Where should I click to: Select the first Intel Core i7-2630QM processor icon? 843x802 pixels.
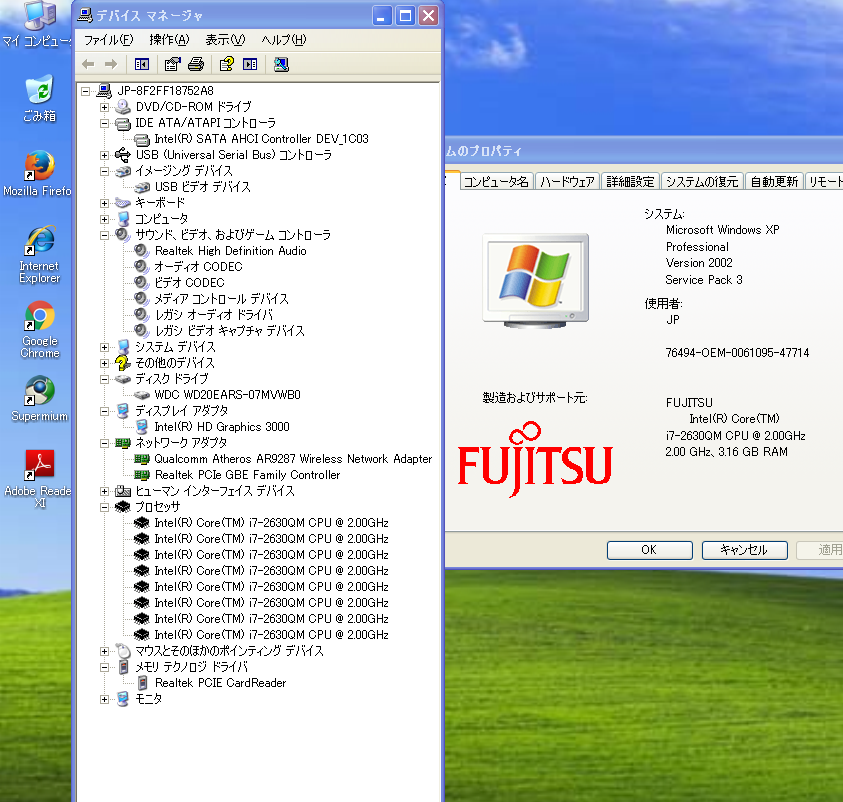[141, 522]
